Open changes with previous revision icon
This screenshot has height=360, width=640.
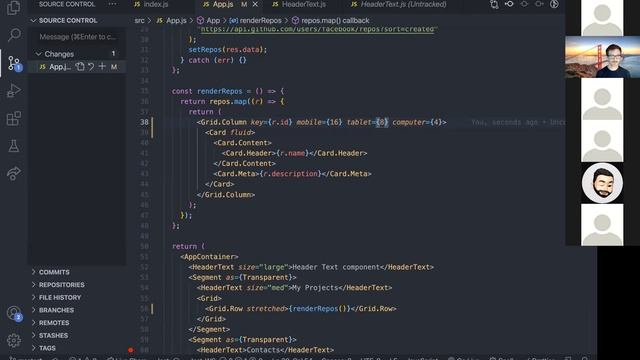(x=509, y=4)
